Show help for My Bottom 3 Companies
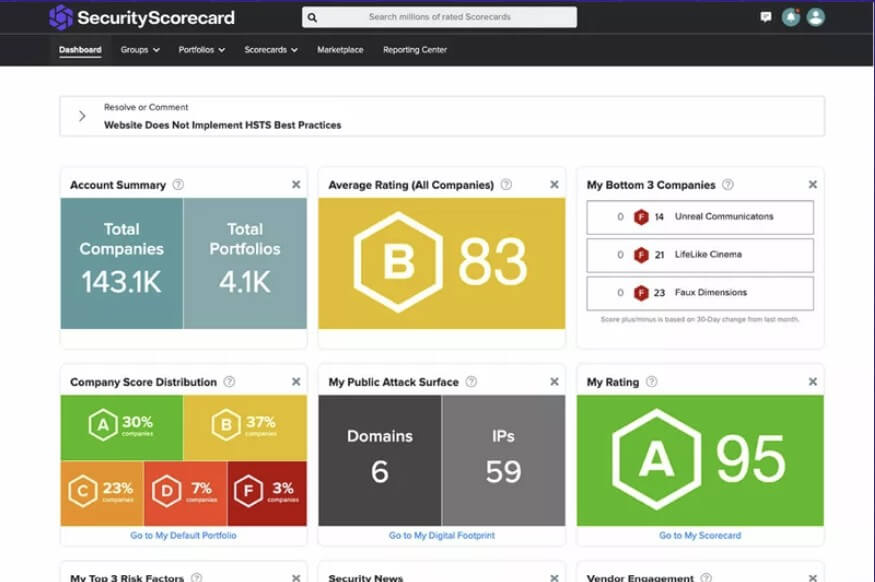 pos(728,184)
